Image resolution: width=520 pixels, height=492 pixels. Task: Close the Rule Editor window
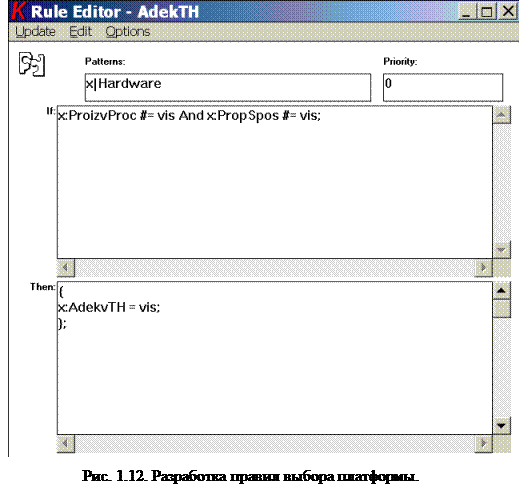(x=508, y=12)
